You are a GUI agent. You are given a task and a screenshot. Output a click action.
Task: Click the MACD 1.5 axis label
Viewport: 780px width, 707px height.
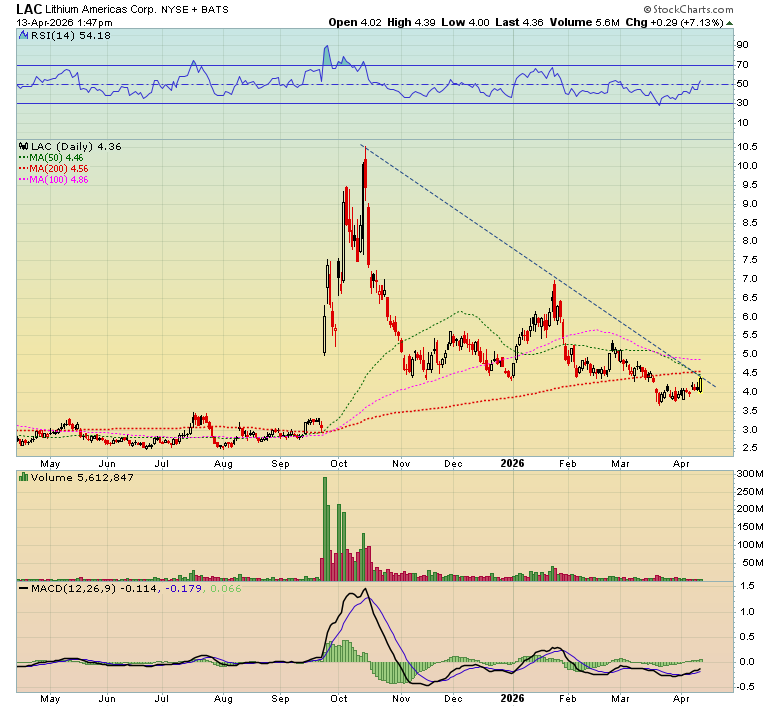pyautogui.click(x=747, y=586)
